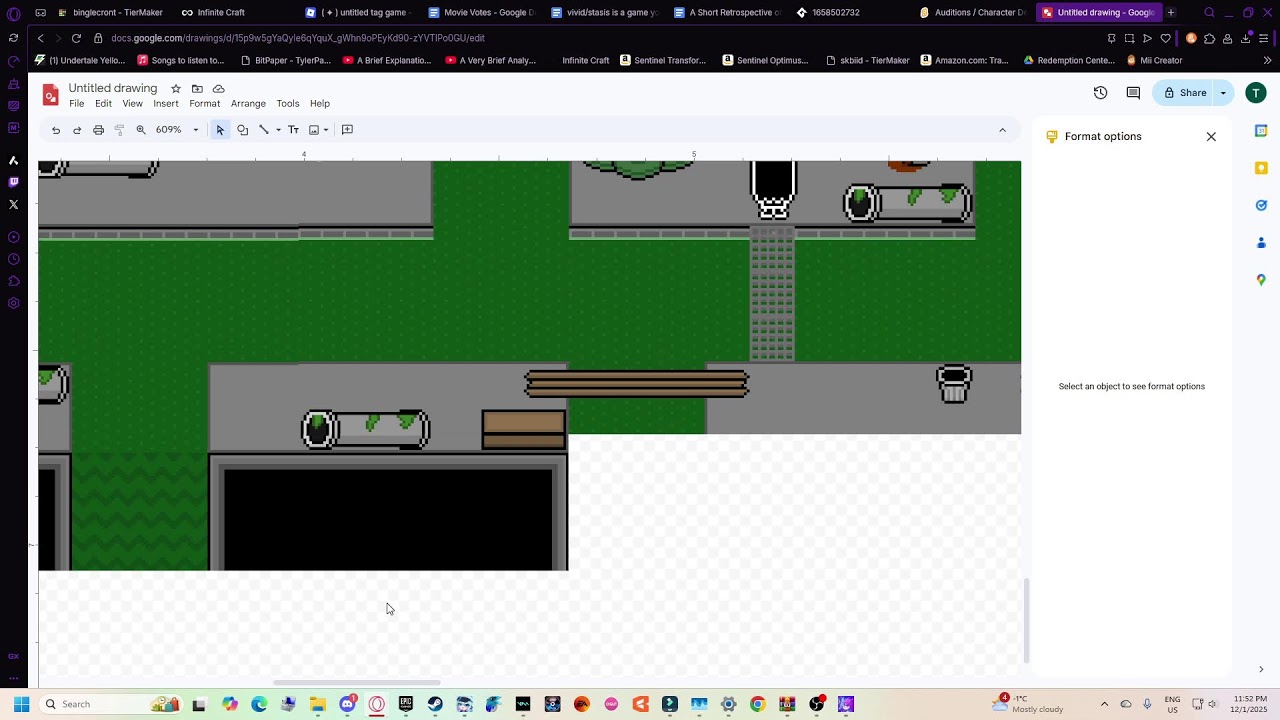The width and height of the screenshot is (1280, 720).
Task: Close the Format options panel
Action: point(1211,137)
